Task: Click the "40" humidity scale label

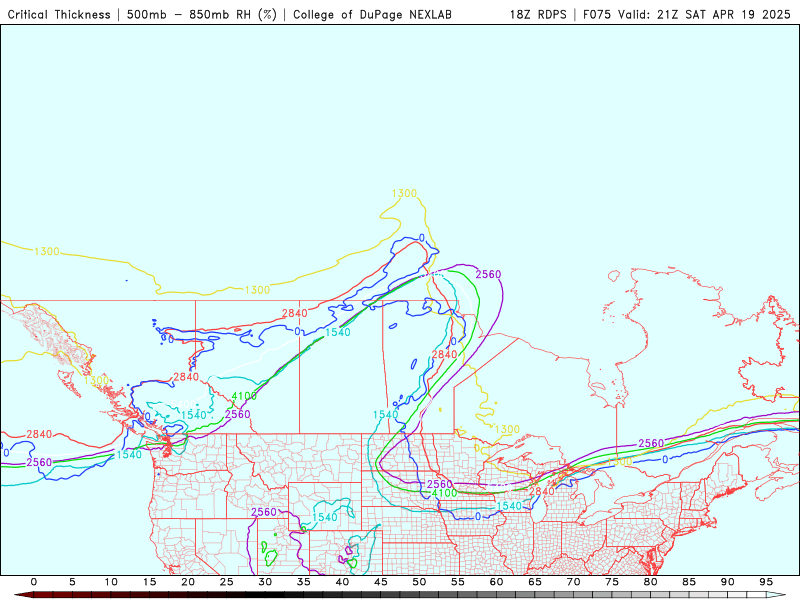Action: [x=342, y=582]
